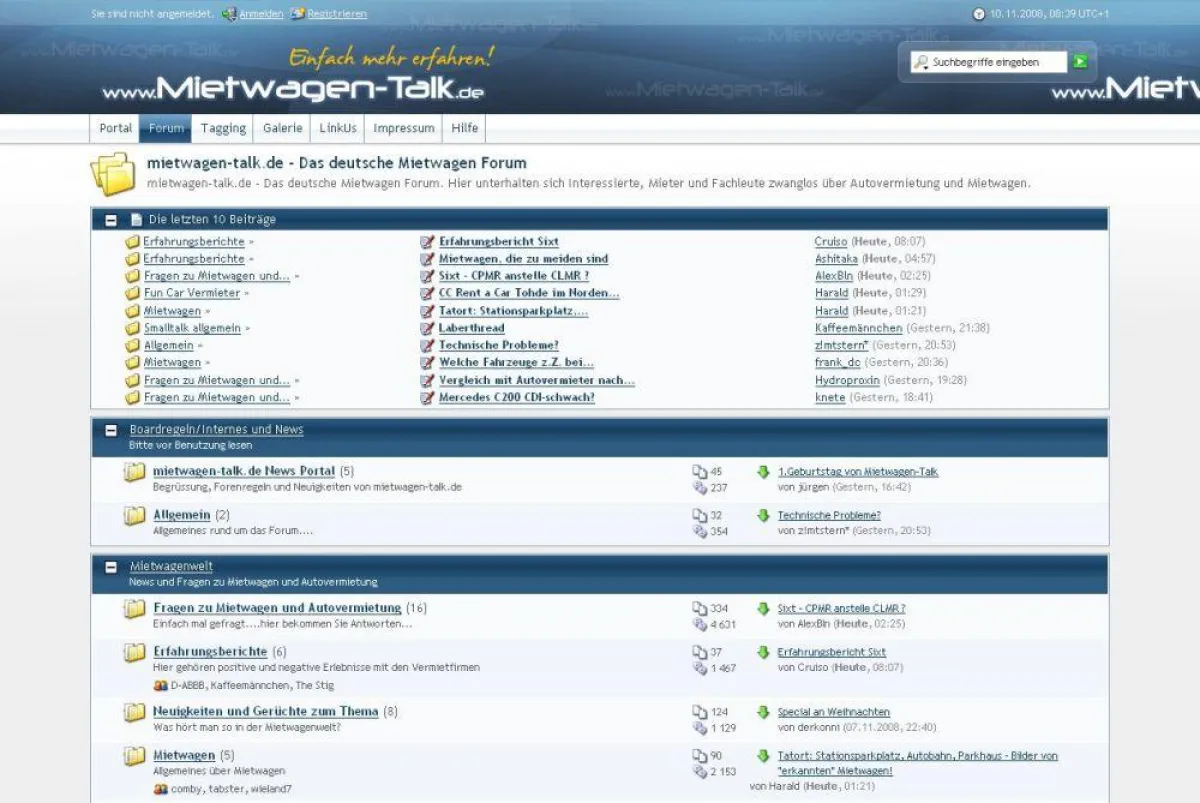This screenshot has height=803, width=1200.
Task: Switch to the Tagging tab
Action: [x=223, y=128]
